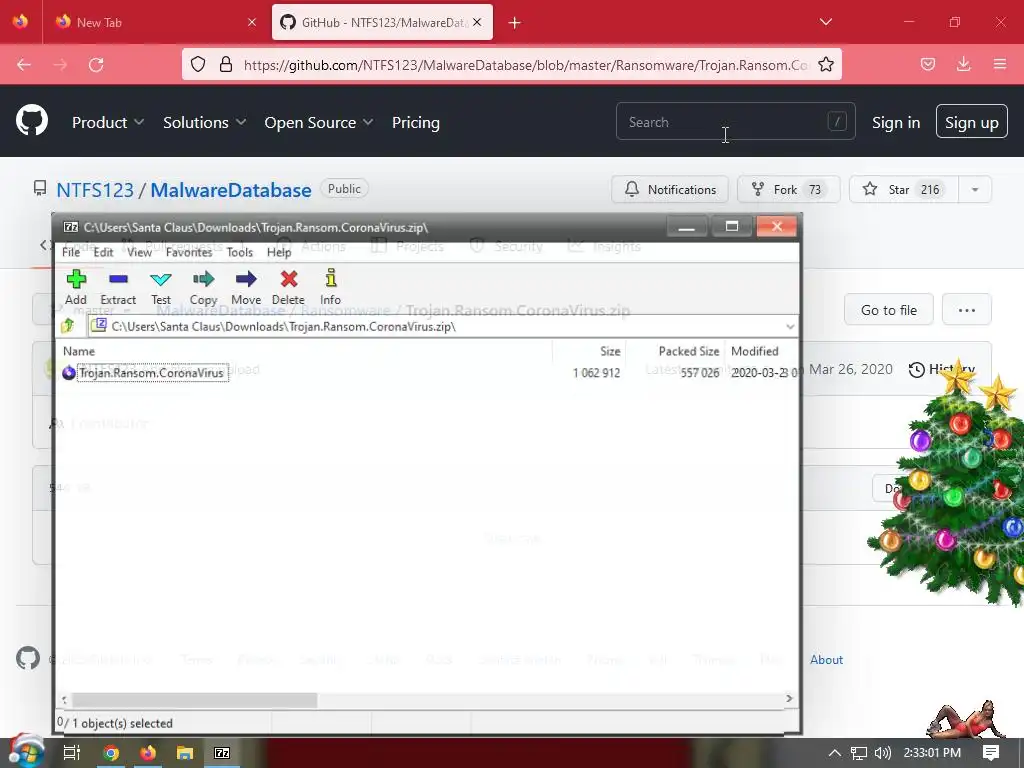Click the Task View taskbar icon
This screenshot has width=1024, height=768.
point(72,753)
